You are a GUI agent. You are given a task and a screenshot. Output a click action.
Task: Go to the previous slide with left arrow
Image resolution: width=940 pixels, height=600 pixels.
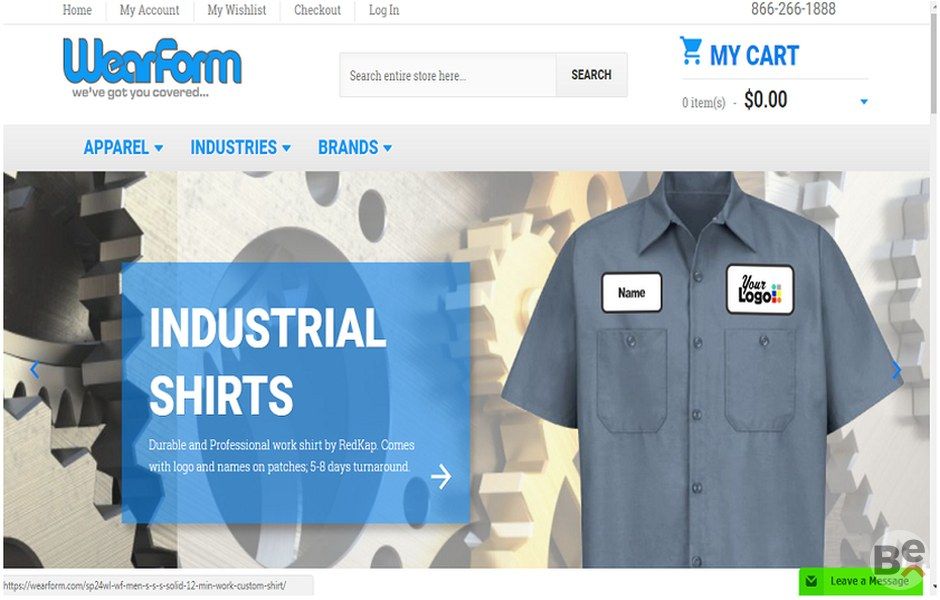point(34,369)
